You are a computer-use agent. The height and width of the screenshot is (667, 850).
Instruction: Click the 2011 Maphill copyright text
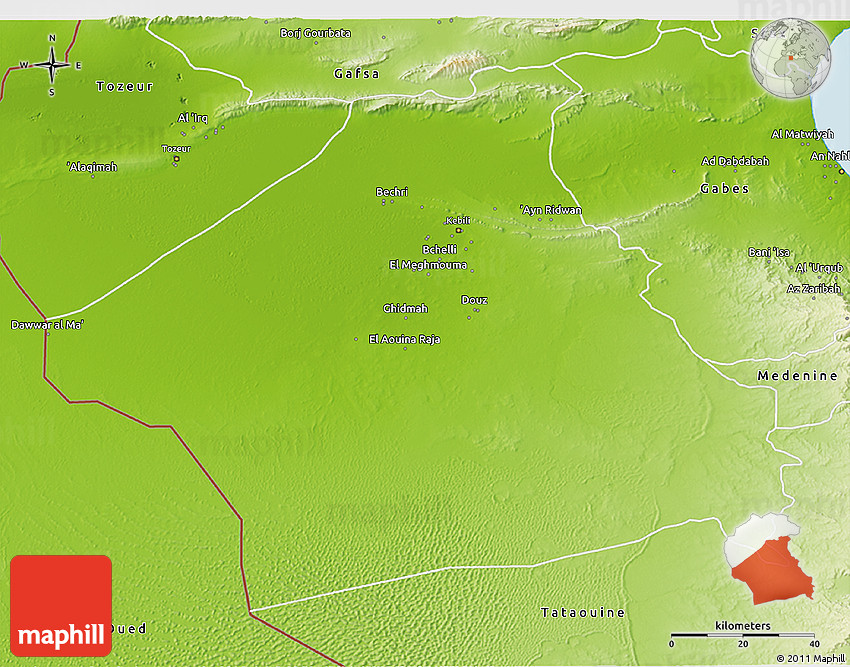click(x=810, y=657)
